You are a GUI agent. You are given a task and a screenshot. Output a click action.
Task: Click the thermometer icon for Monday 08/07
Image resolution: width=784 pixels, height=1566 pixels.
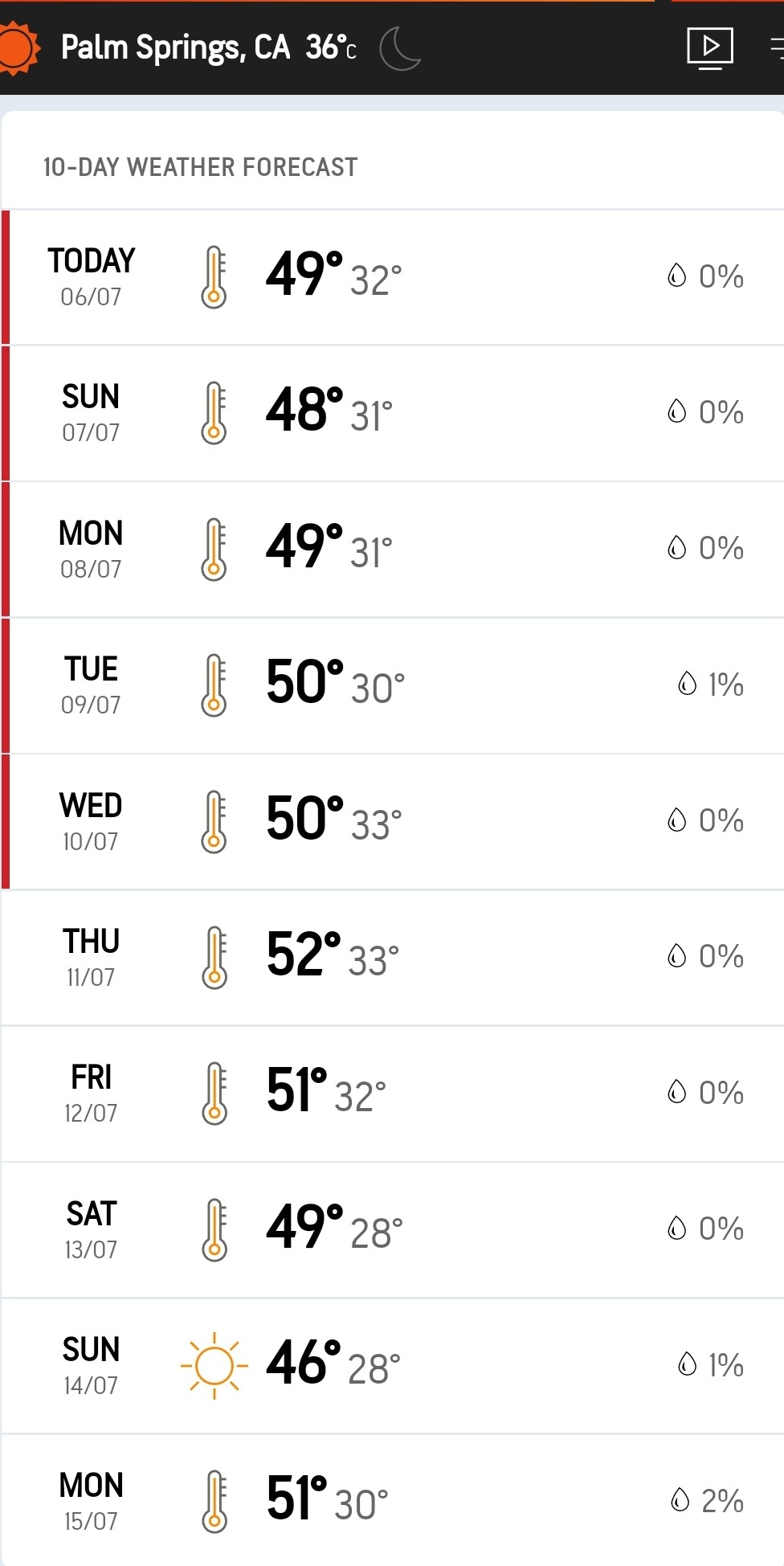pyautogui.click(x=214, y=550)
